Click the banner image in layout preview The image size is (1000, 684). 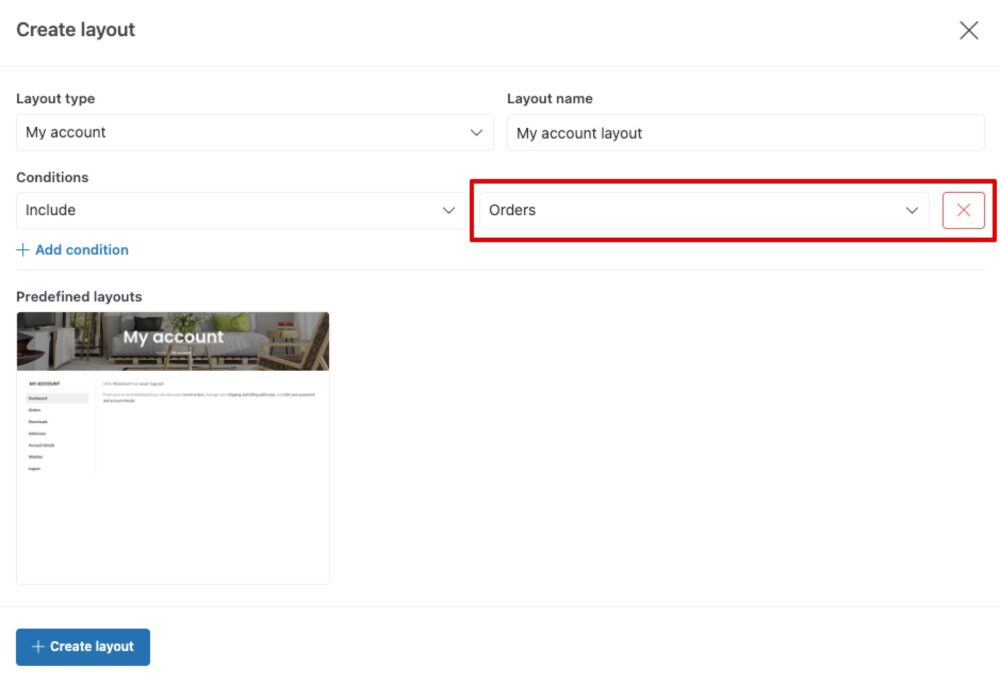click(x=173, y=340)
